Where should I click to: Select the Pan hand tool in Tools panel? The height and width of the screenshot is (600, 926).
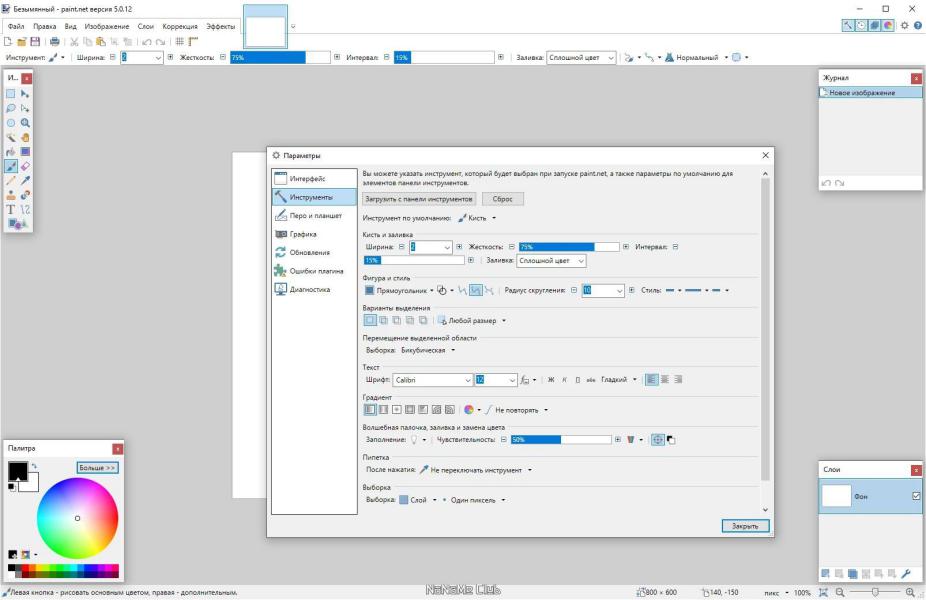pos(25,138)
